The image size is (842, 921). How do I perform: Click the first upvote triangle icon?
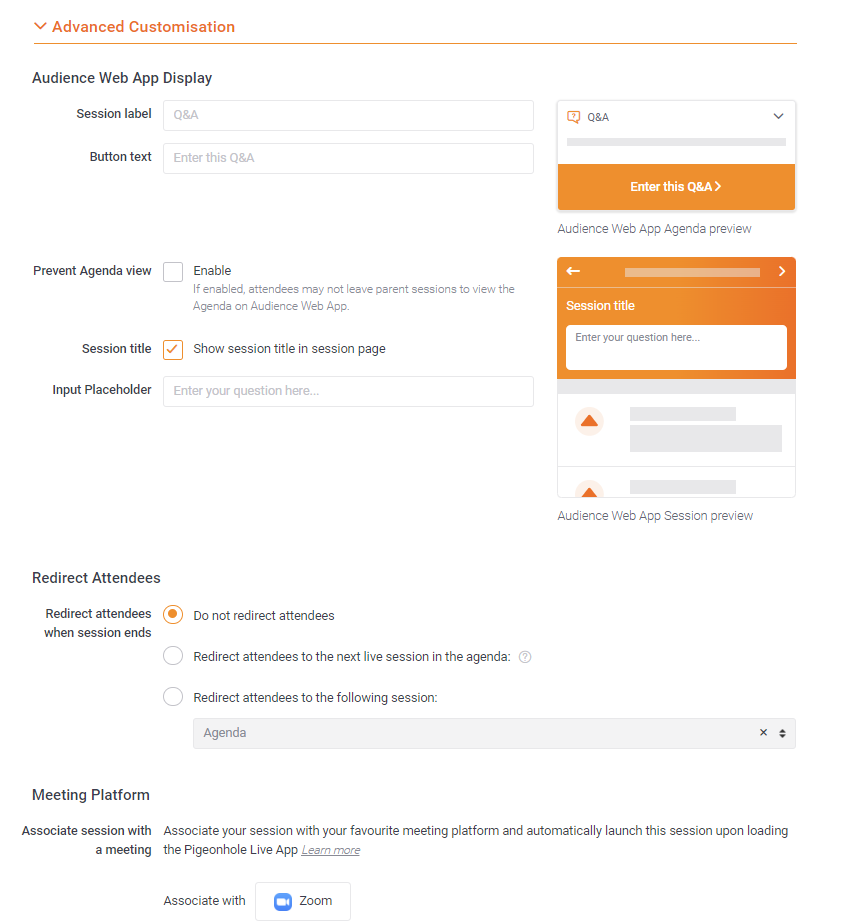pyautogui.click(x=589, y=421)
